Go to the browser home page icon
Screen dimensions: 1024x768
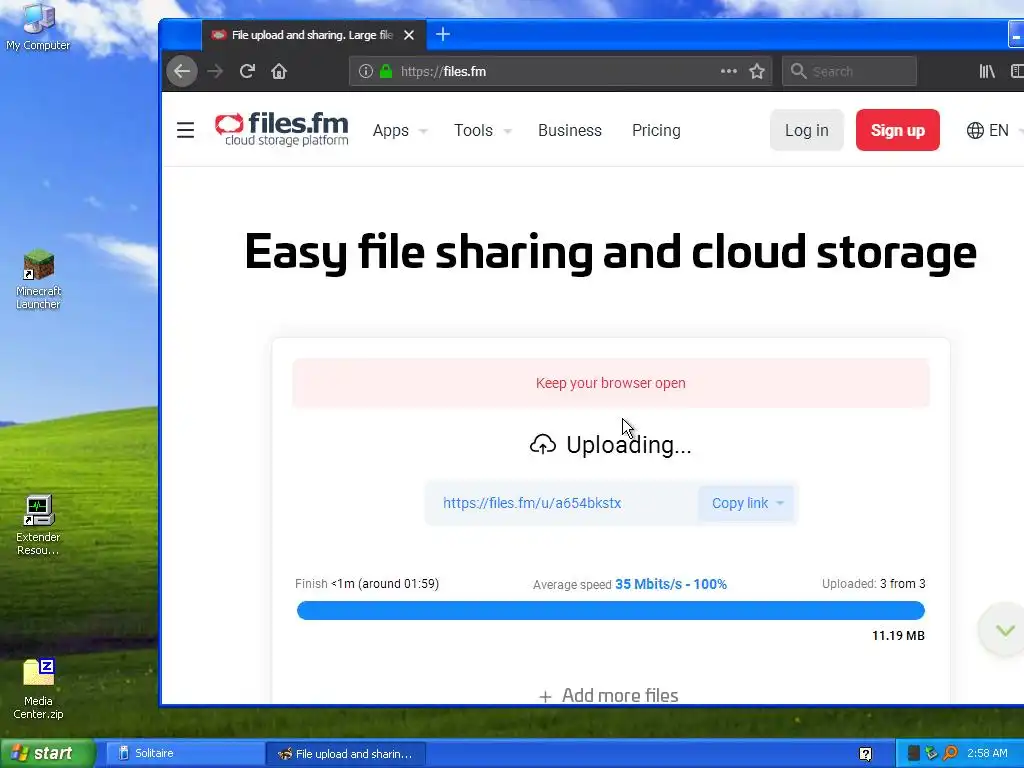click(279, 71)
